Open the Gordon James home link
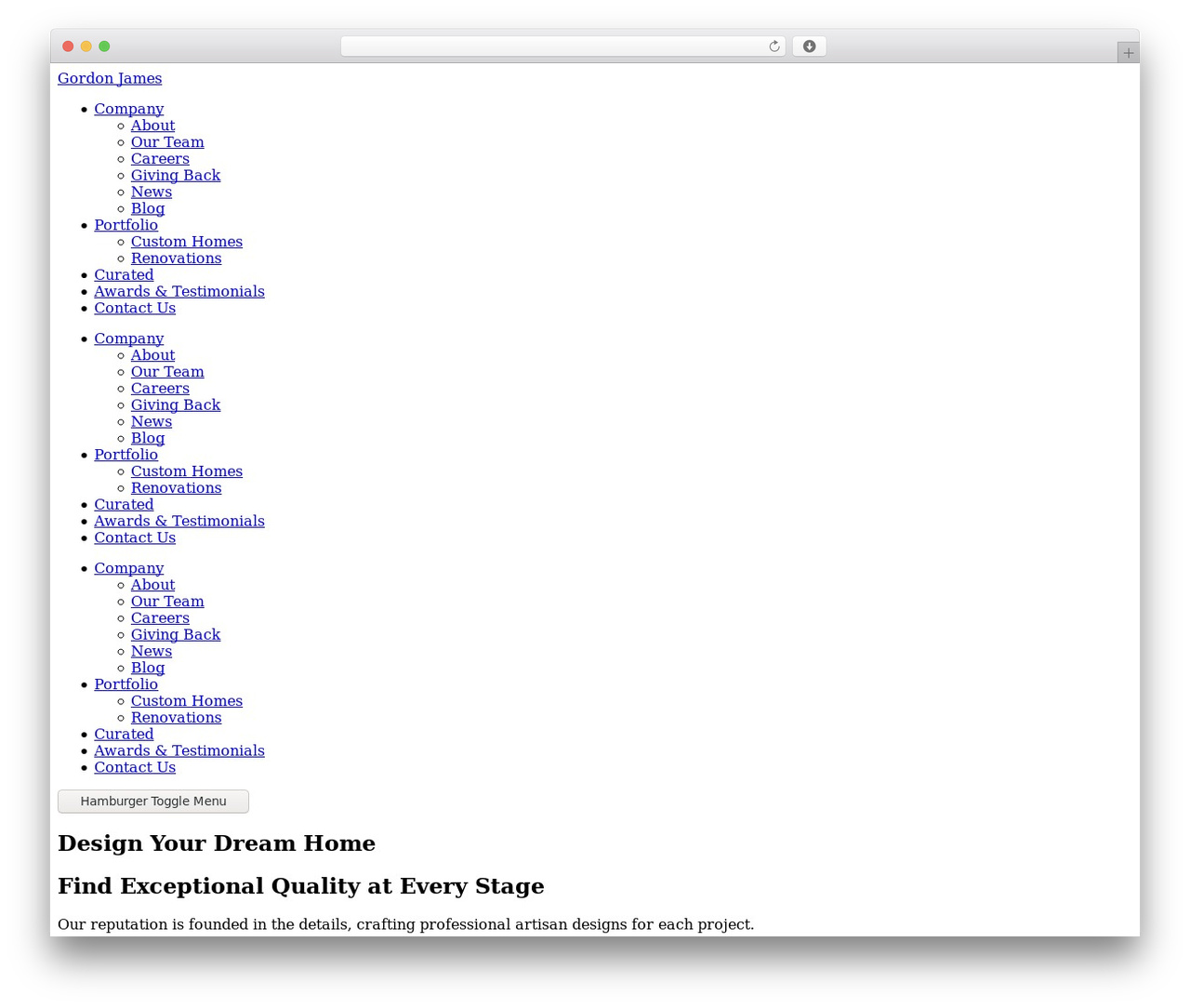Screen dimensions: 1190x1008 (x=110, y=78)
